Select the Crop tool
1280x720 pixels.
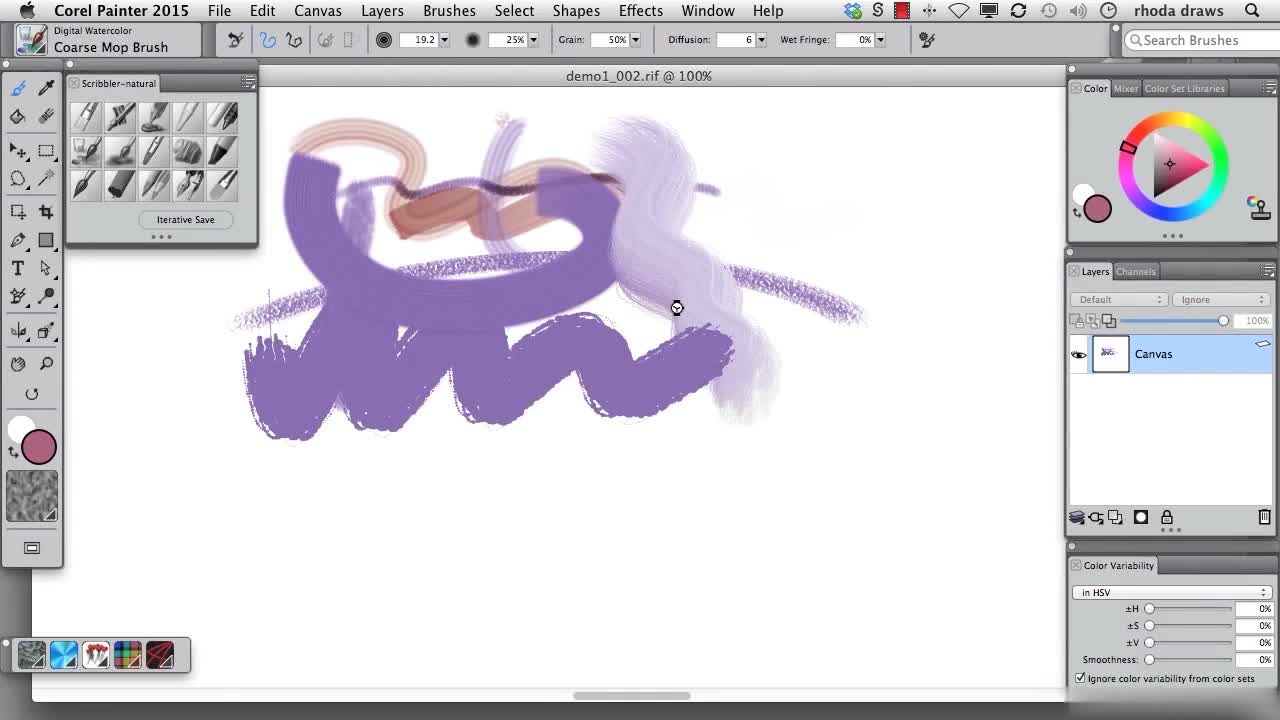46,212
